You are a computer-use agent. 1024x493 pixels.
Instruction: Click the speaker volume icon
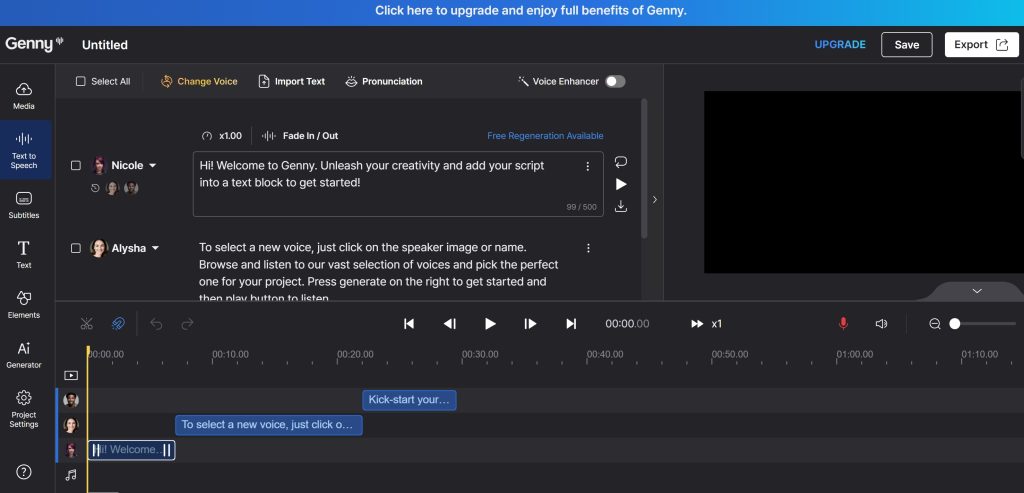click(x=881, y=323)
